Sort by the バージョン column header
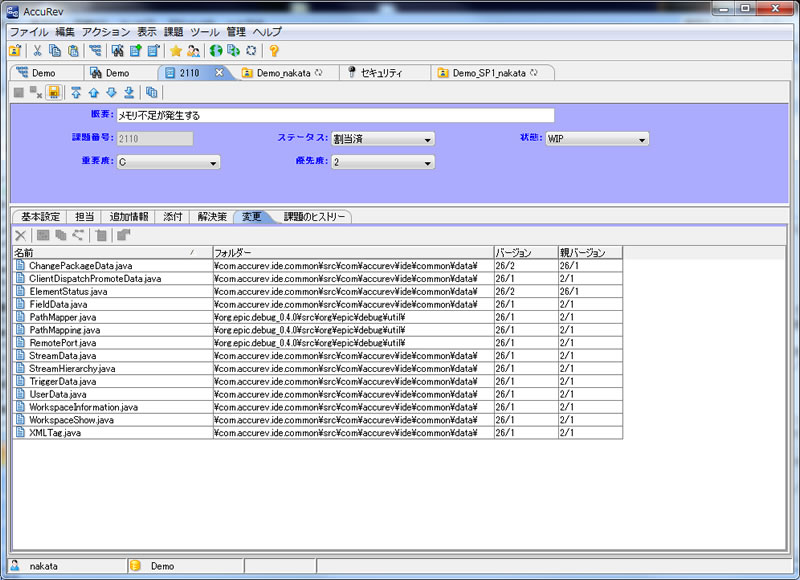This screenshot has height=580, width=800. tap(526, 253)
